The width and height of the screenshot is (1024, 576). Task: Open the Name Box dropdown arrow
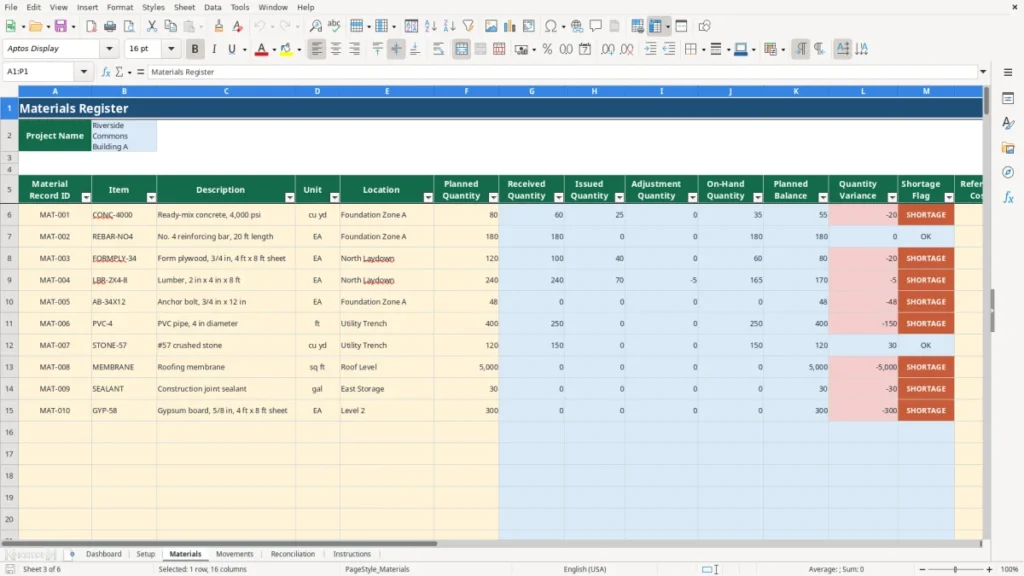84,72
